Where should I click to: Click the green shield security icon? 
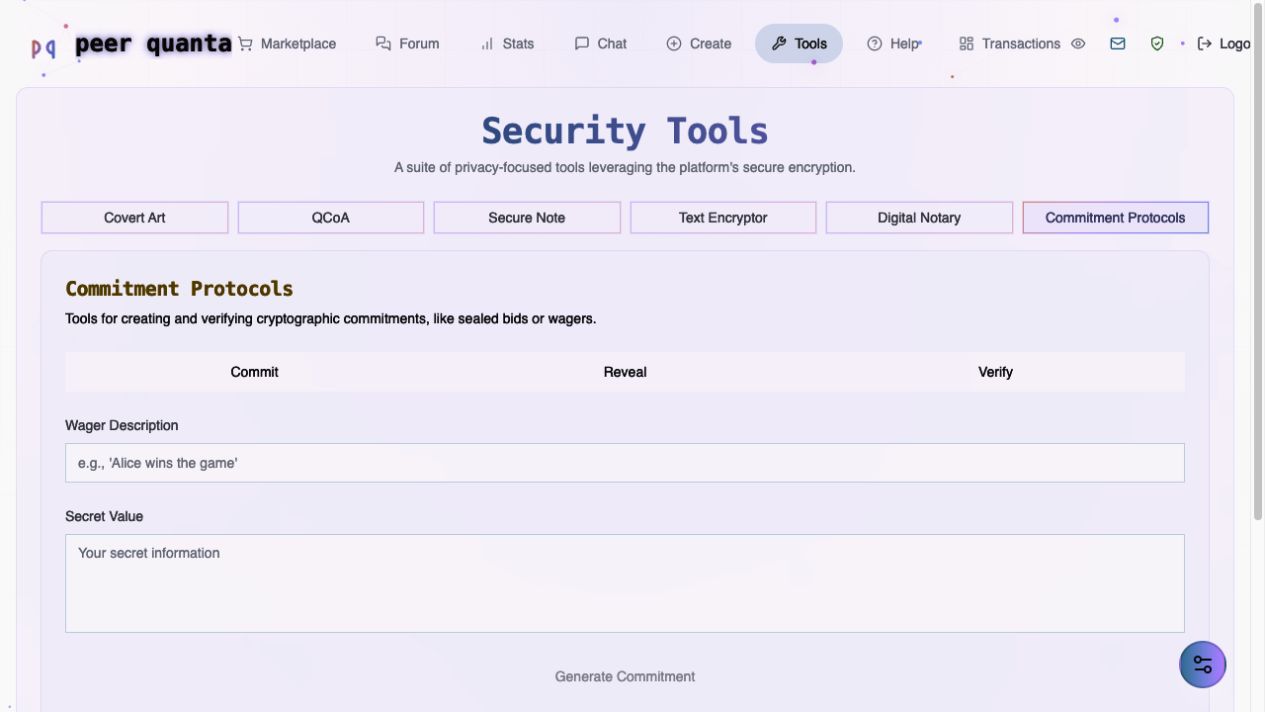[x=1157, y=44]
